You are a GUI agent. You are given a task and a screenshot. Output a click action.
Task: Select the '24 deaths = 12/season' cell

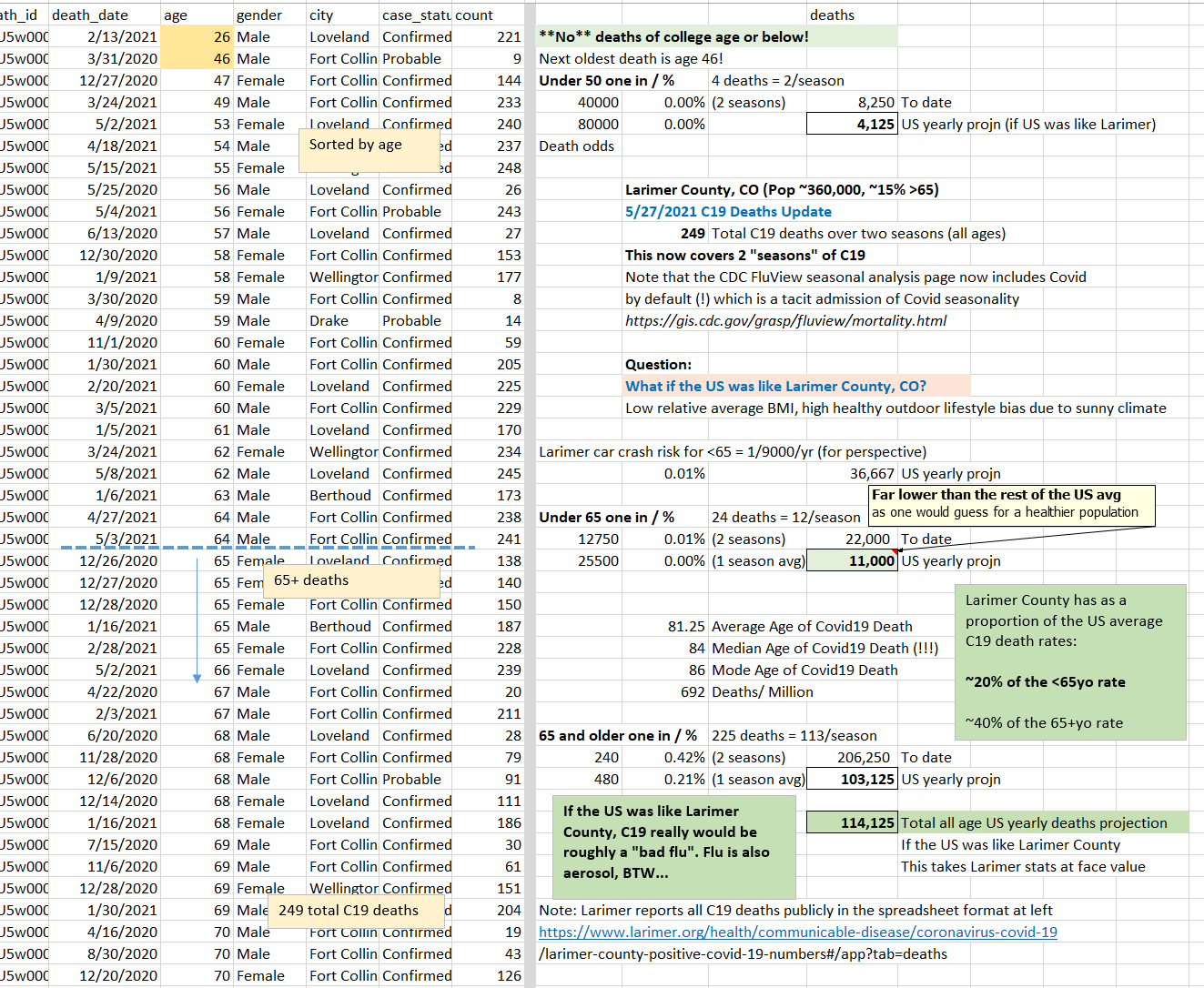click(x=785, y=517)
